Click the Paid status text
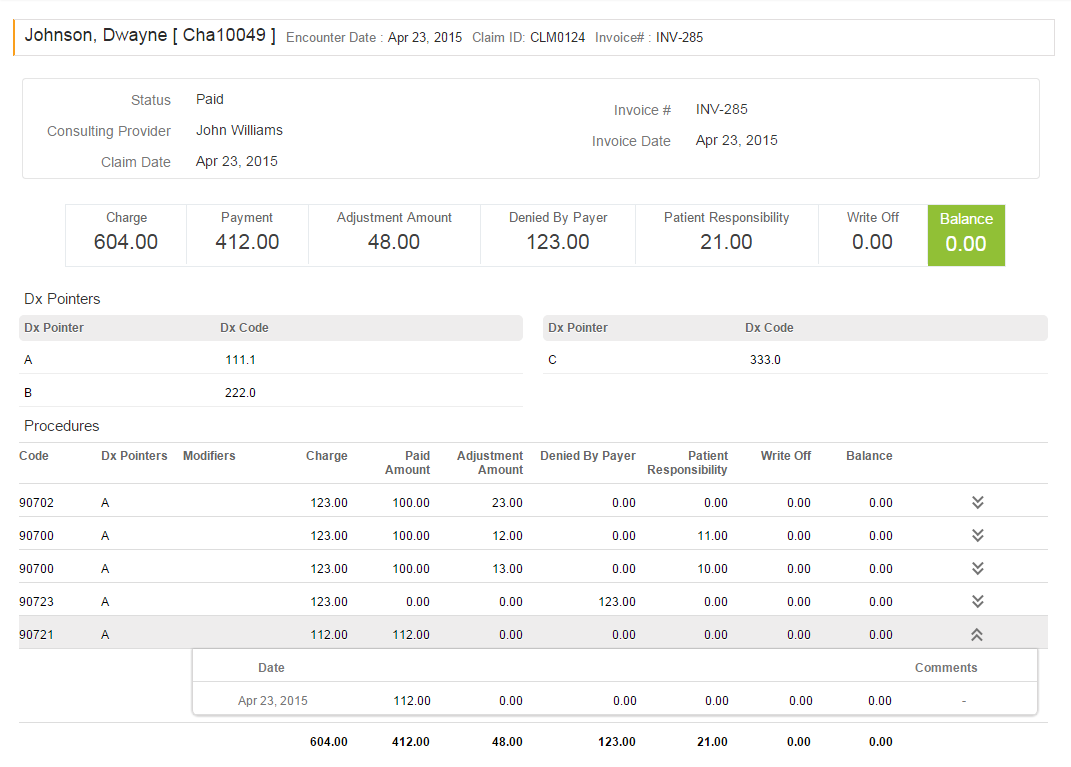 tap(209, 99)
